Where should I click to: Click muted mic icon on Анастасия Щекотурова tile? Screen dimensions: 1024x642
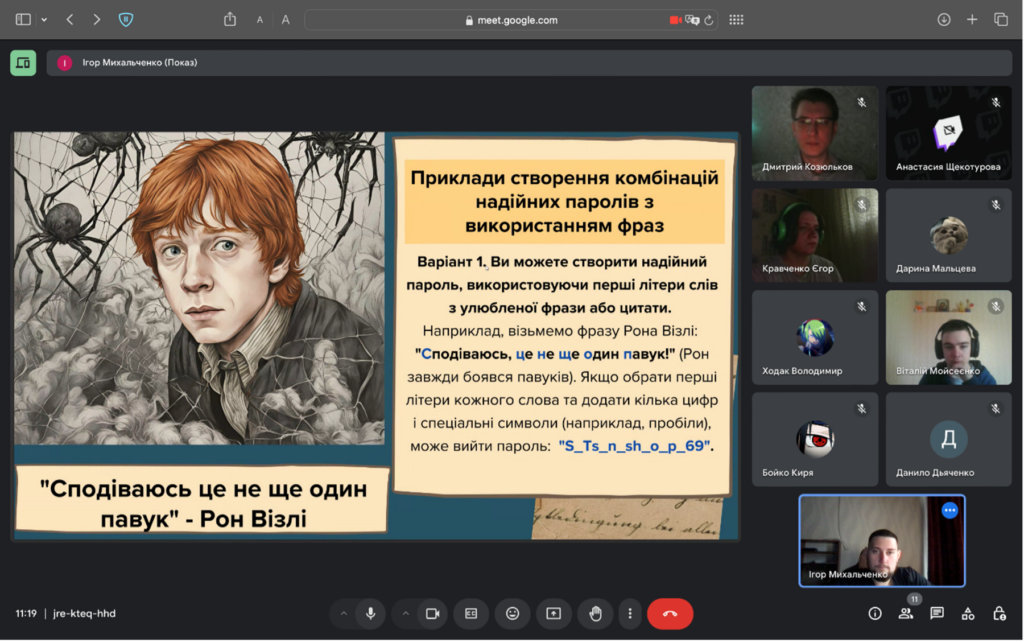point(996,102)
